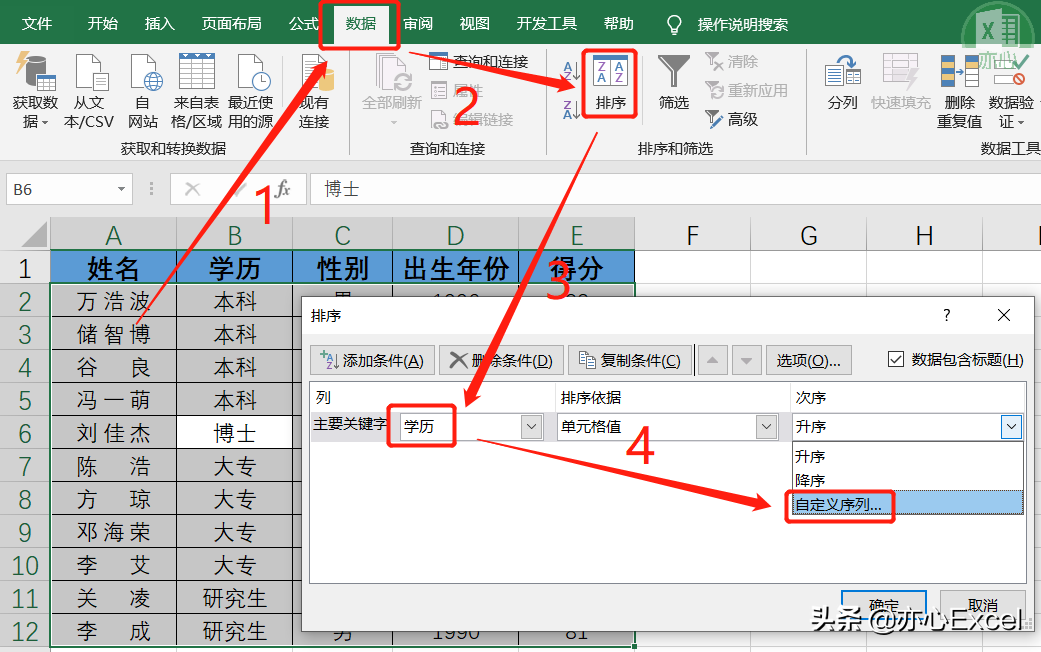Select cell B6 containing 博士
The image size is (1041, 652).
[234, 433]
